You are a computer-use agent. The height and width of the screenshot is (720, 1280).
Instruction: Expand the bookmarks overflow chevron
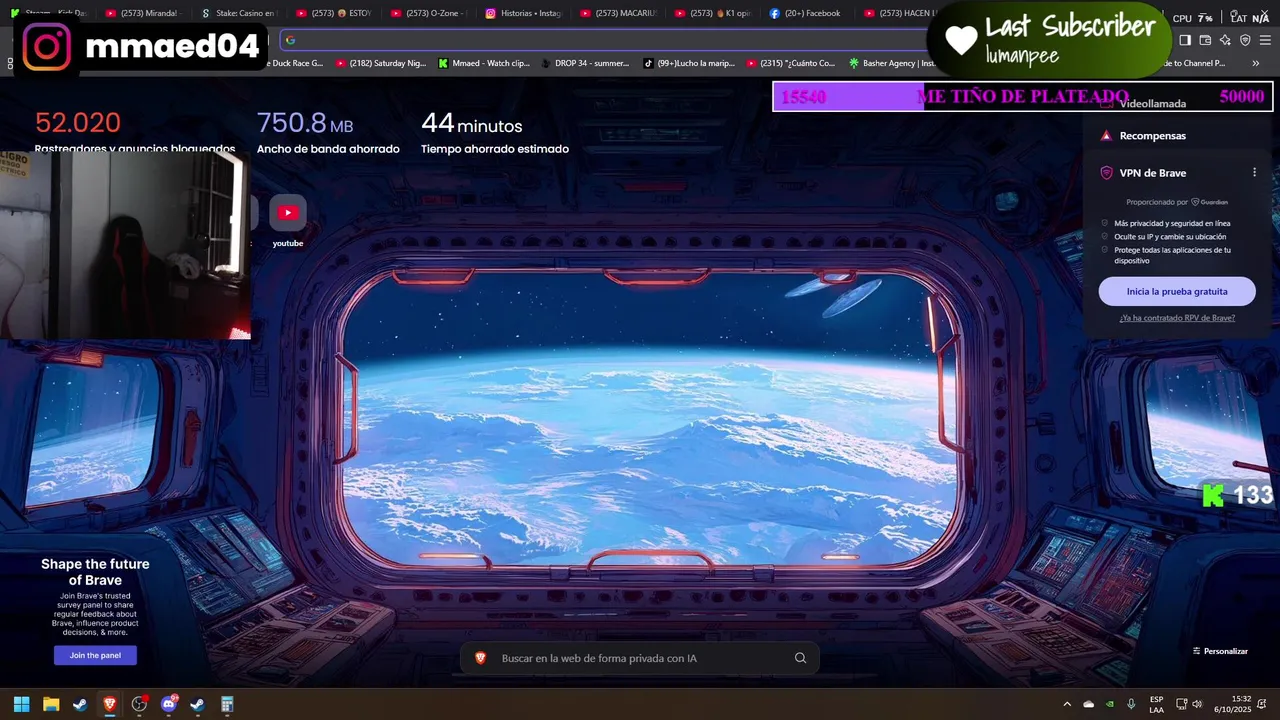pos(1256,63)
